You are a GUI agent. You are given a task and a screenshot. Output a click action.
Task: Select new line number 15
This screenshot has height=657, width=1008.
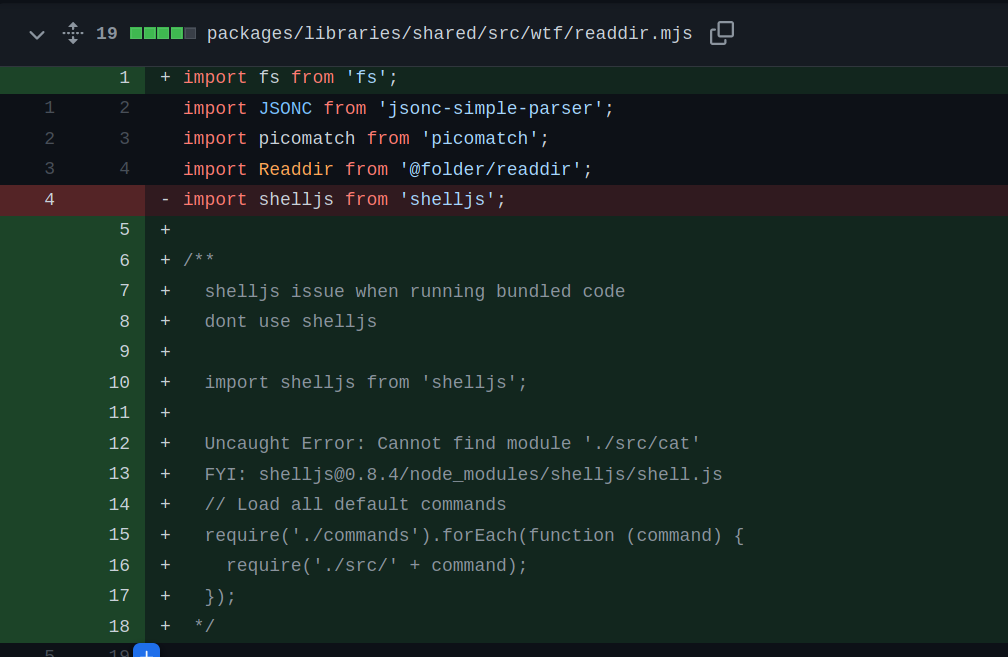coord(119,535)
